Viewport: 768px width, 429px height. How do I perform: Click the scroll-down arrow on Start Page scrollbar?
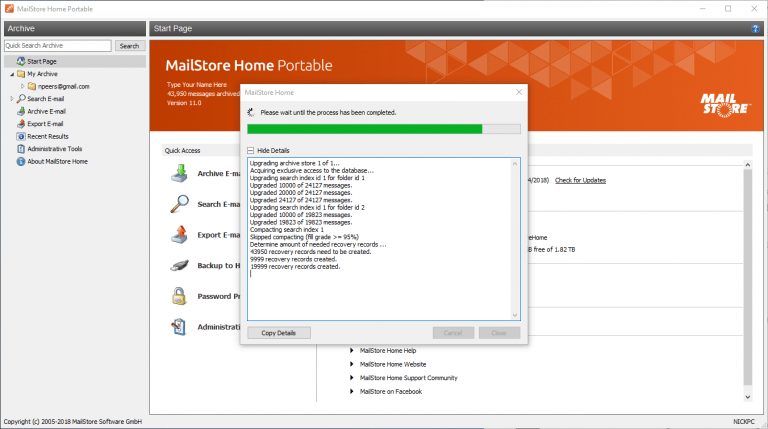[747, 397]
